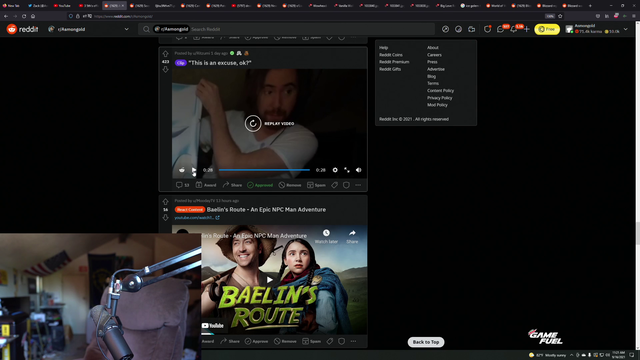Image resolution: width=640 pixels, height=360 pixels.
Task: Mute the video volume
Action: 358,170
